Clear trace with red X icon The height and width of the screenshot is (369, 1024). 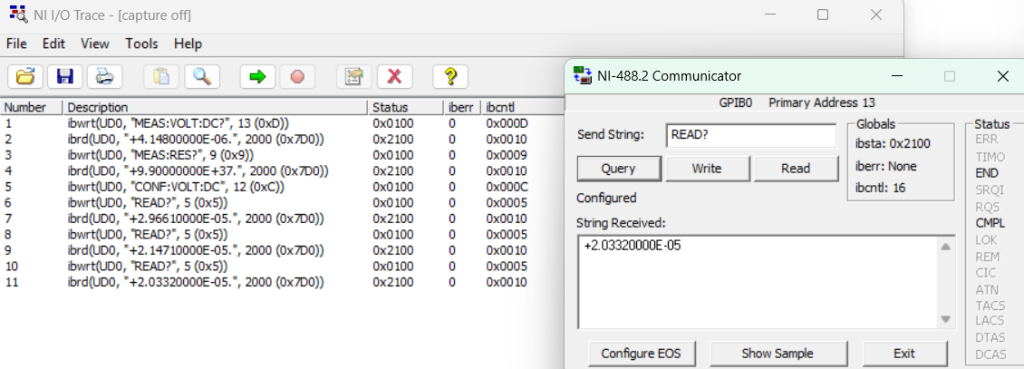point(394,77)
